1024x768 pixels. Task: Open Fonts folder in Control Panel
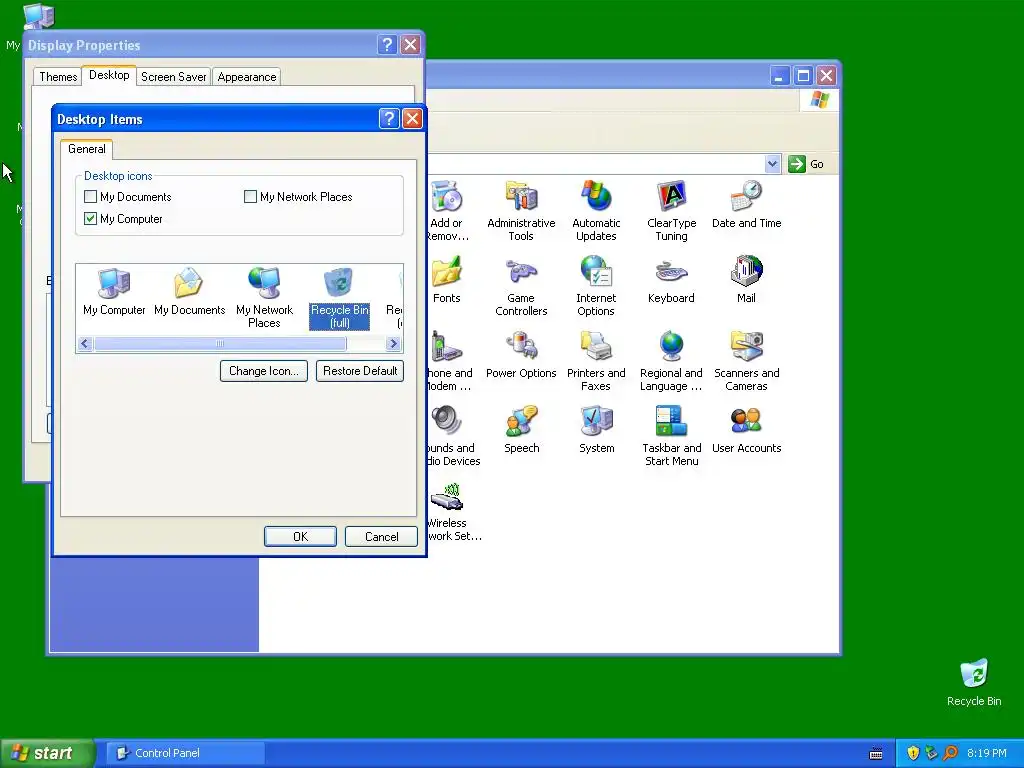[447, 280]
